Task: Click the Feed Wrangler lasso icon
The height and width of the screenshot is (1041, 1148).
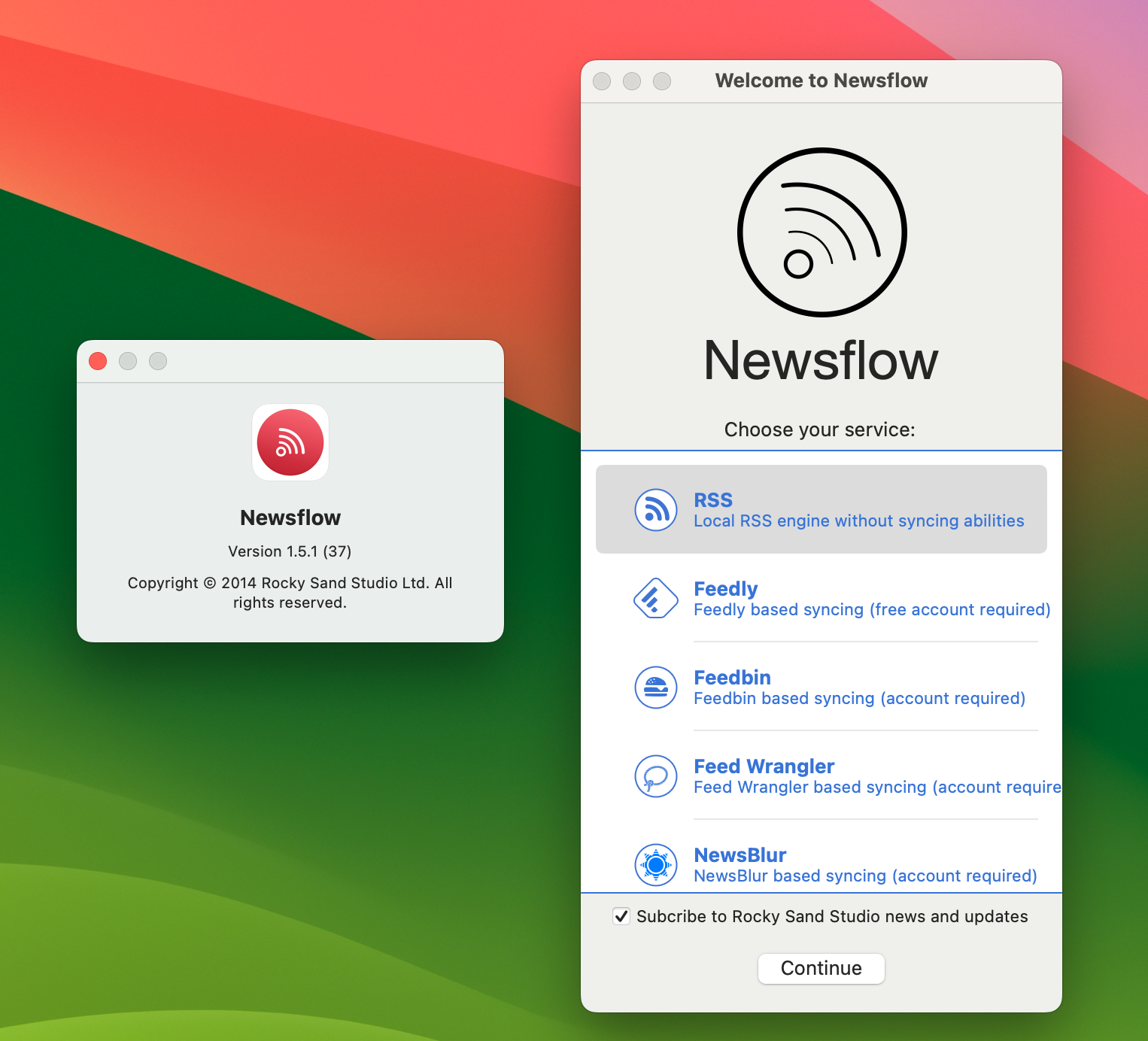Action: tap(656, 776)
